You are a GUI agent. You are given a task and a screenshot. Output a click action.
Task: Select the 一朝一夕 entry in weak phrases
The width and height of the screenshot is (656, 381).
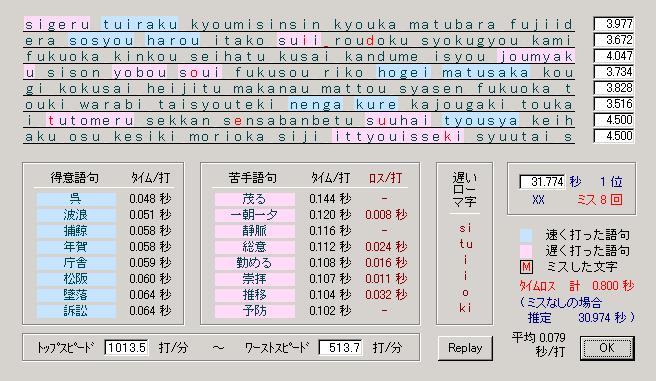[254, 215]
